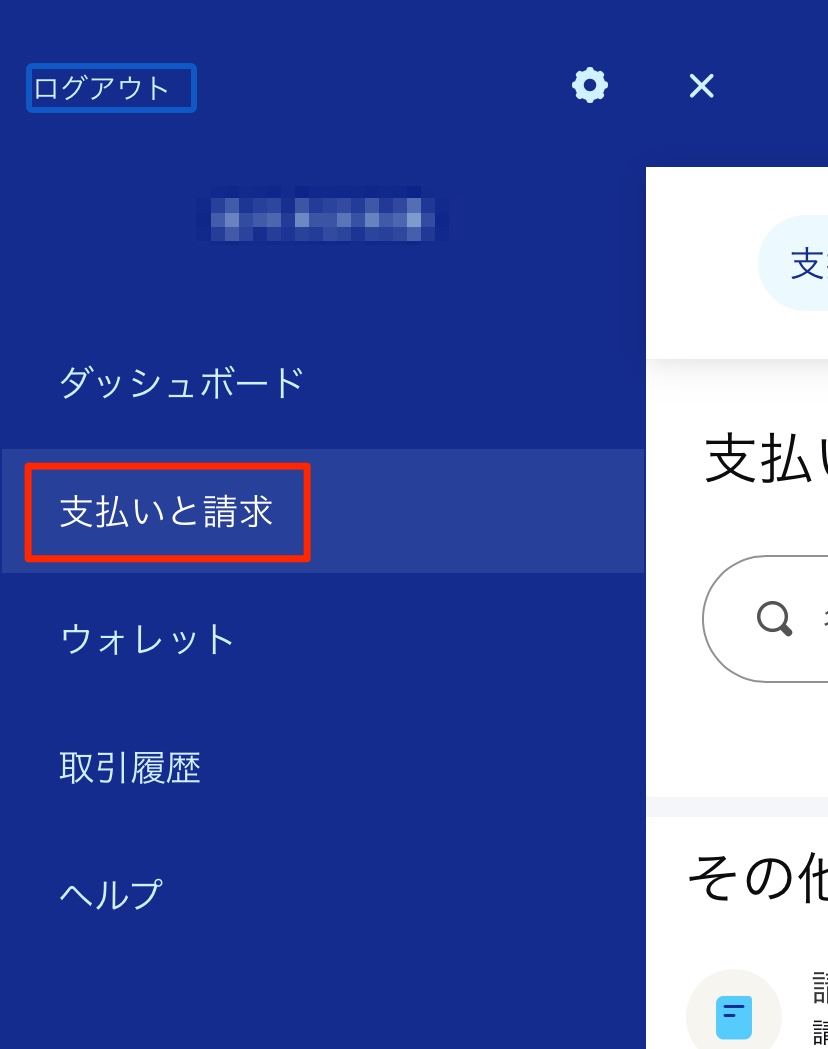
Task: Click the magnifying glass search icon
Action: (774, 618)
